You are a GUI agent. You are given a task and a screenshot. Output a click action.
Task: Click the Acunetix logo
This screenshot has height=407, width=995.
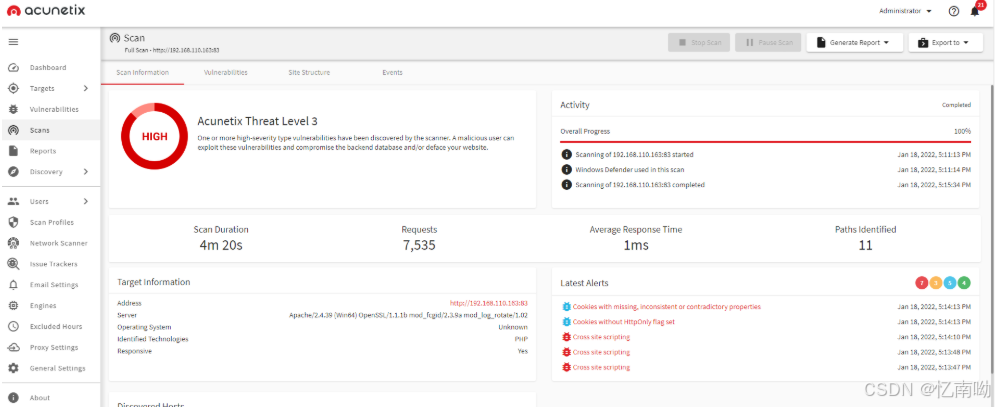tap(46, 11)
